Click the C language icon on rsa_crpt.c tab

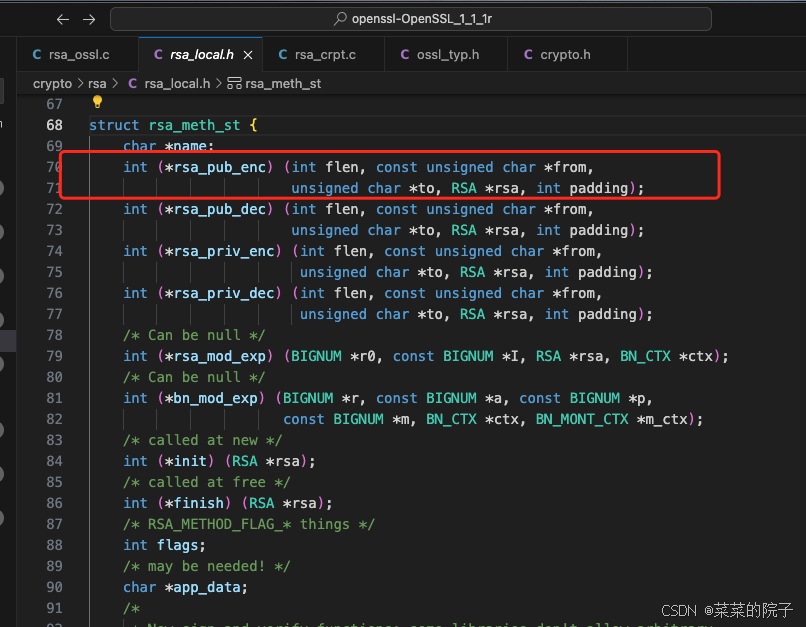(283, 54)
